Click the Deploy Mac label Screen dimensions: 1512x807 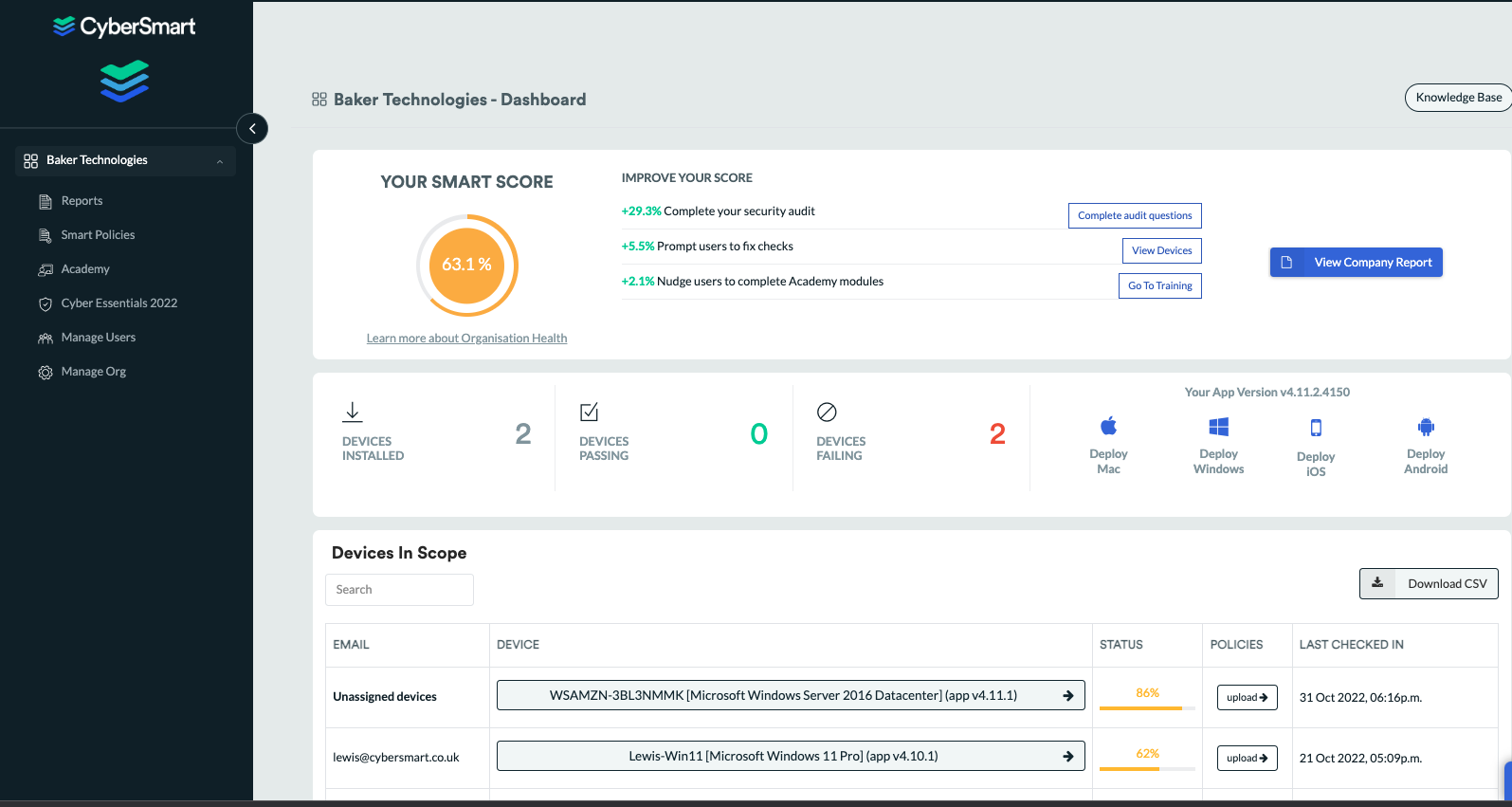pyautogui.click(x=1108, y=462)
